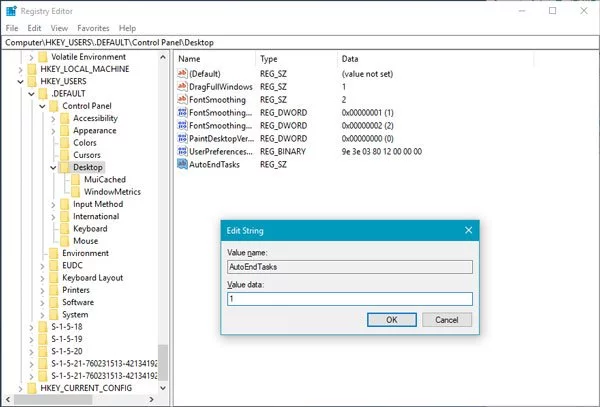
Task: Select the WindowMetrics folder icon
Action: click(x=76, y=191)
